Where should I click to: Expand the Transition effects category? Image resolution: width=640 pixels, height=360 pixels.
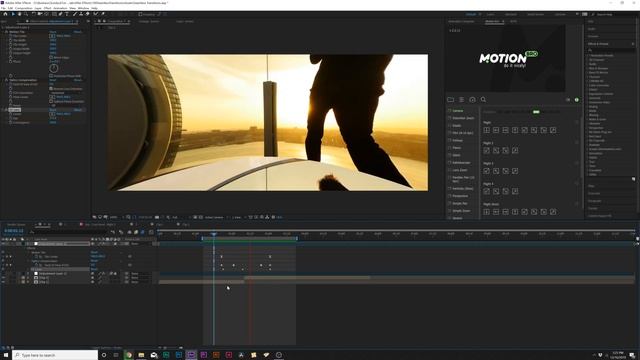[588, 170]
